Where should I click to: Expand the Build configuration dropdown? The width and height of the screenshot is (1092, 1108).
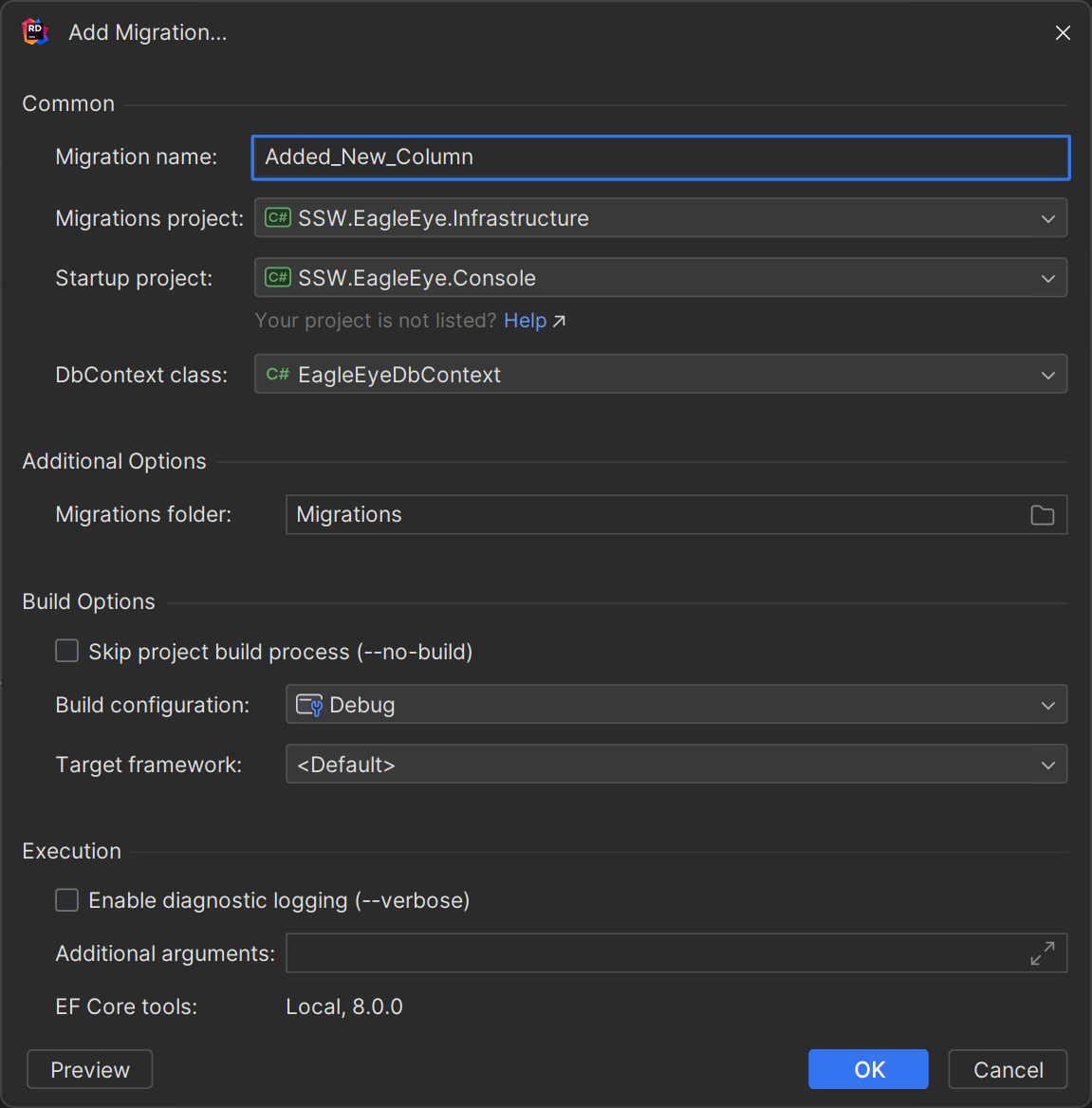pyautogui.click(x=1047, y=705)
